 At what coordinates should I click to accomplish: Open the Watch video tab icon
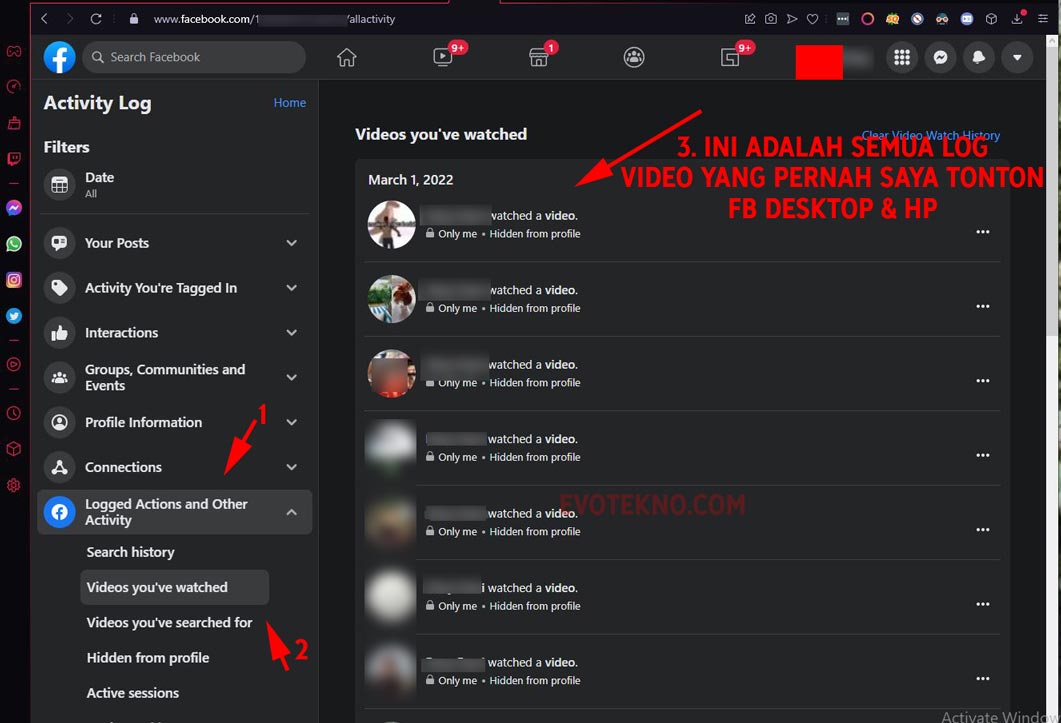pyautogui.click(x=443, y=58)
